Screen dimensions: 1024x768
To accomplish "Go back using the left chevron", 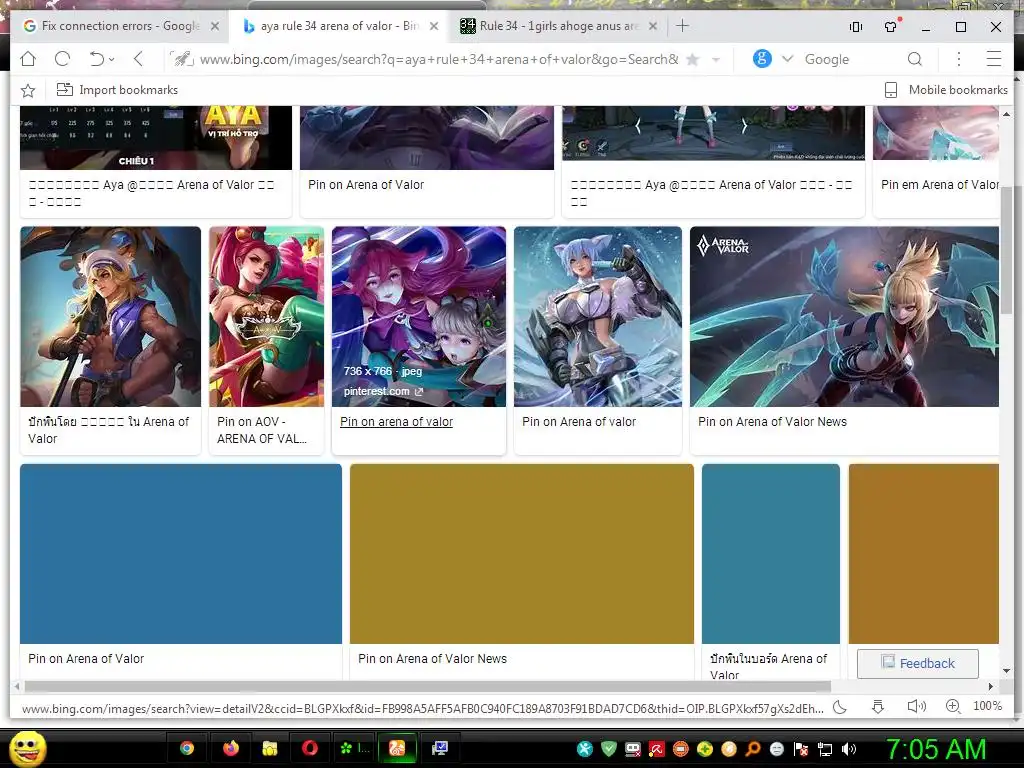I will click(138, 59).
